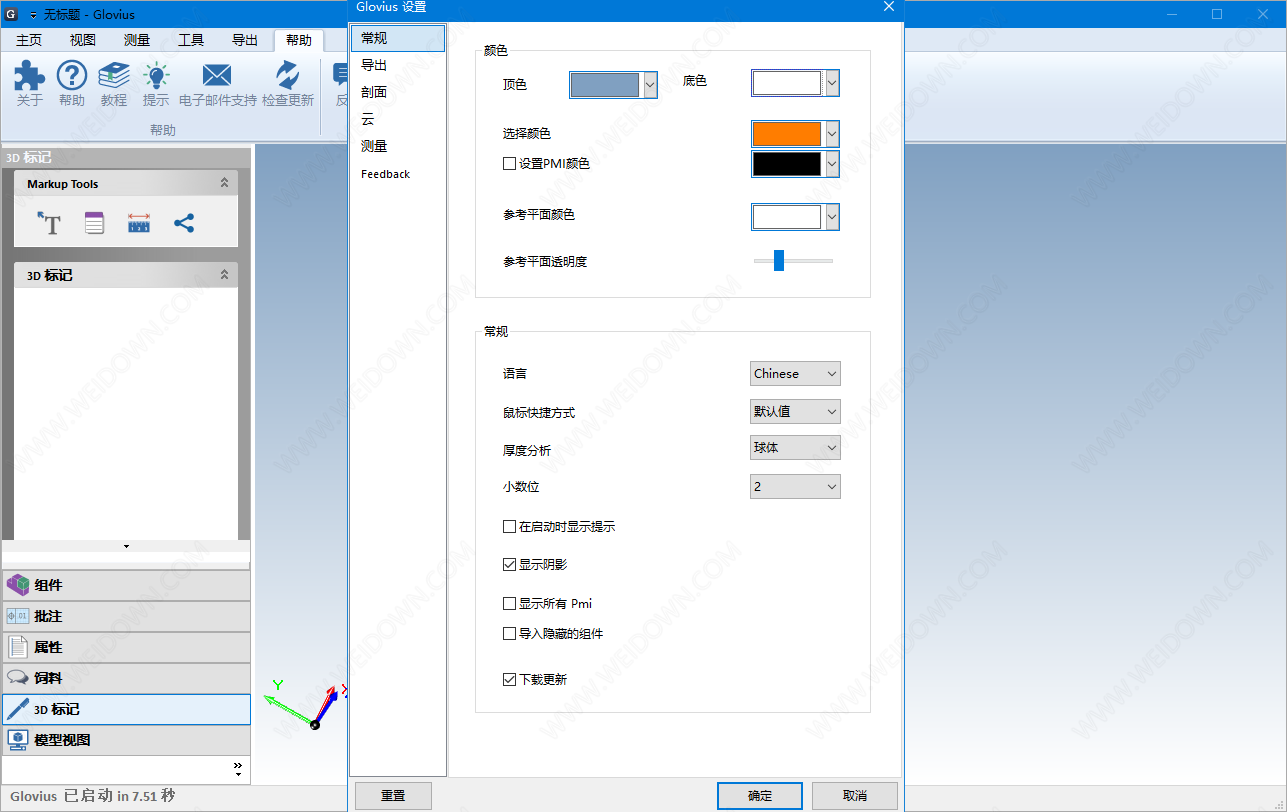Image resolution: width=1287 pixels, height=812 pixels.
Task: Collapse the 3D 标记 list section
Action: pos(224,275)
